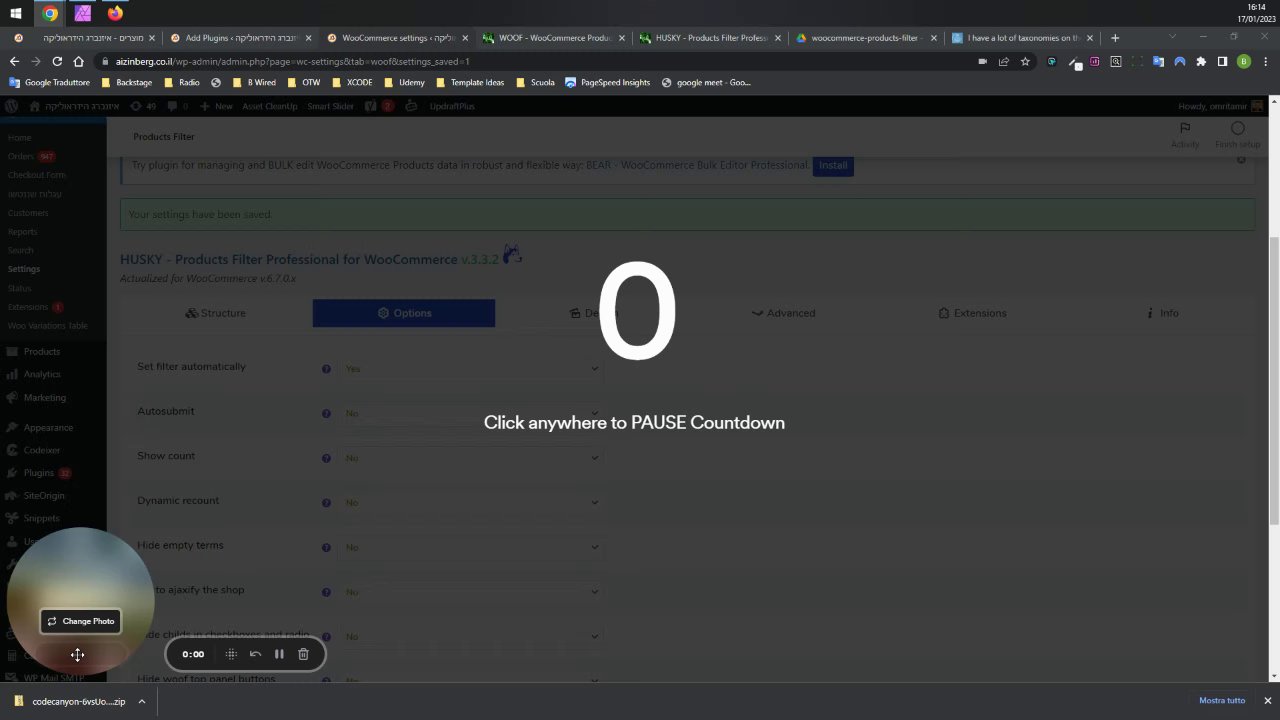
Task: Click the Chrome home icon
Action: click(x=79, y=61)
